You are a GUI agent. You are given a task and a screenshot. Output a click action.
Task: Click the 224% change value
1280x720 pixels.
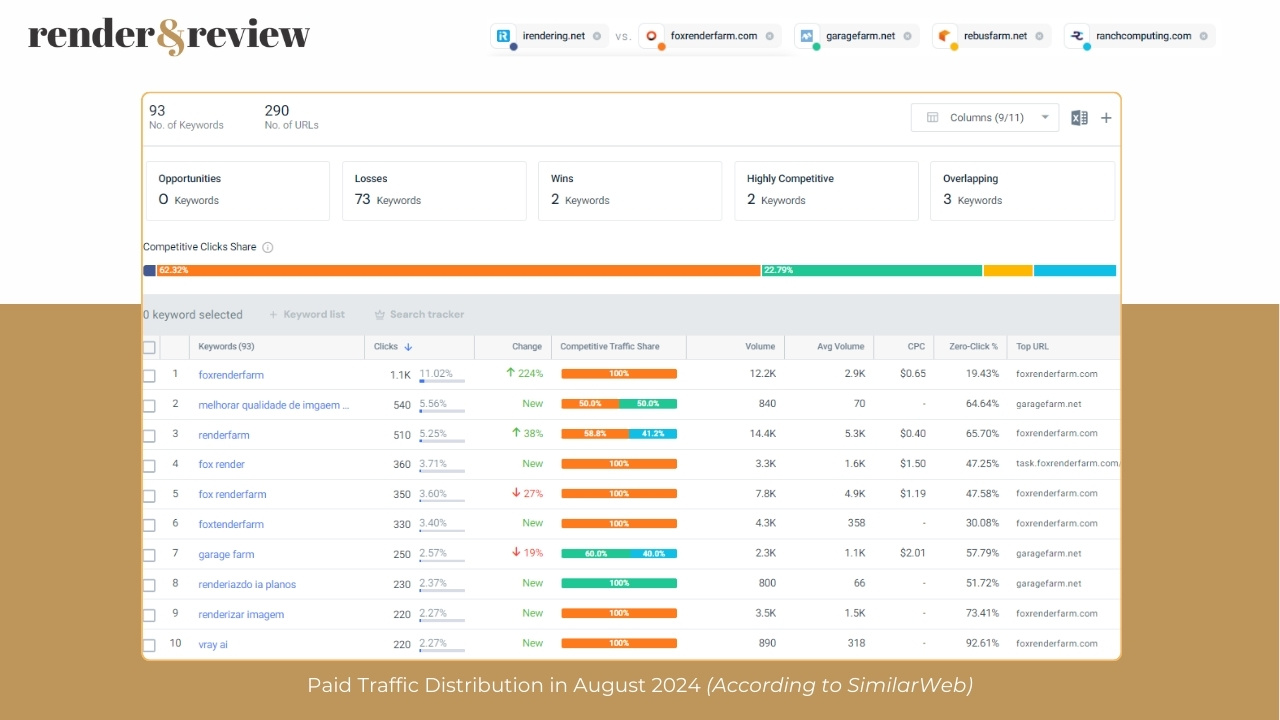click(x=524, y=374)
